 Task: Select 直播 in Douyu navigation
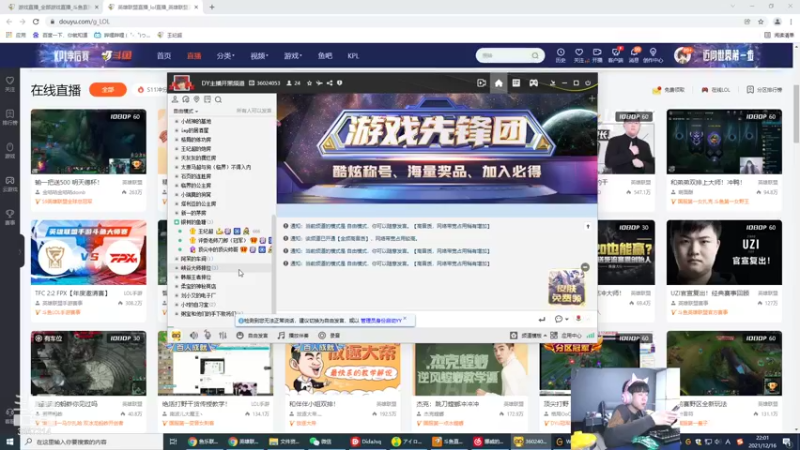(x=194, y=56)
